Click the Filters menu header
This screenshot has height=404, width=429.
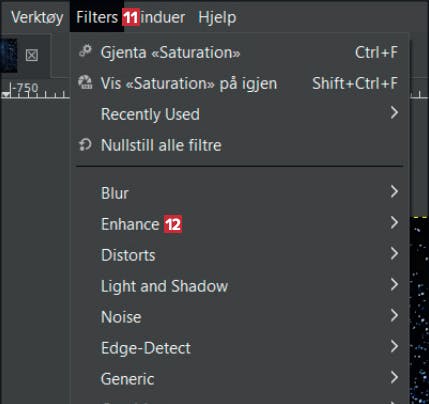pyautogui.click(x=97, y=17)
